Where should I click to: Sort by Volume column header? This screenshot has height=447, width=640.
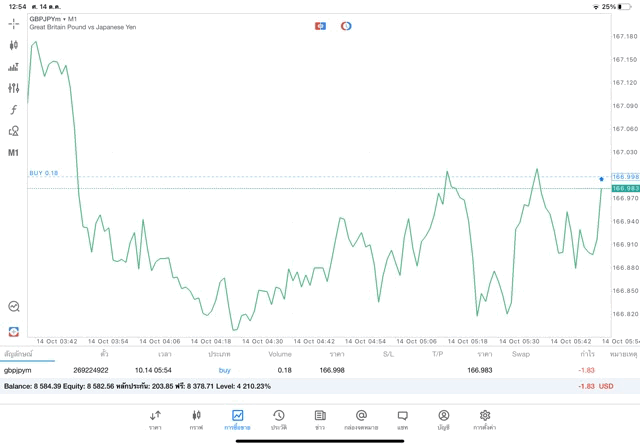point(280,354)
